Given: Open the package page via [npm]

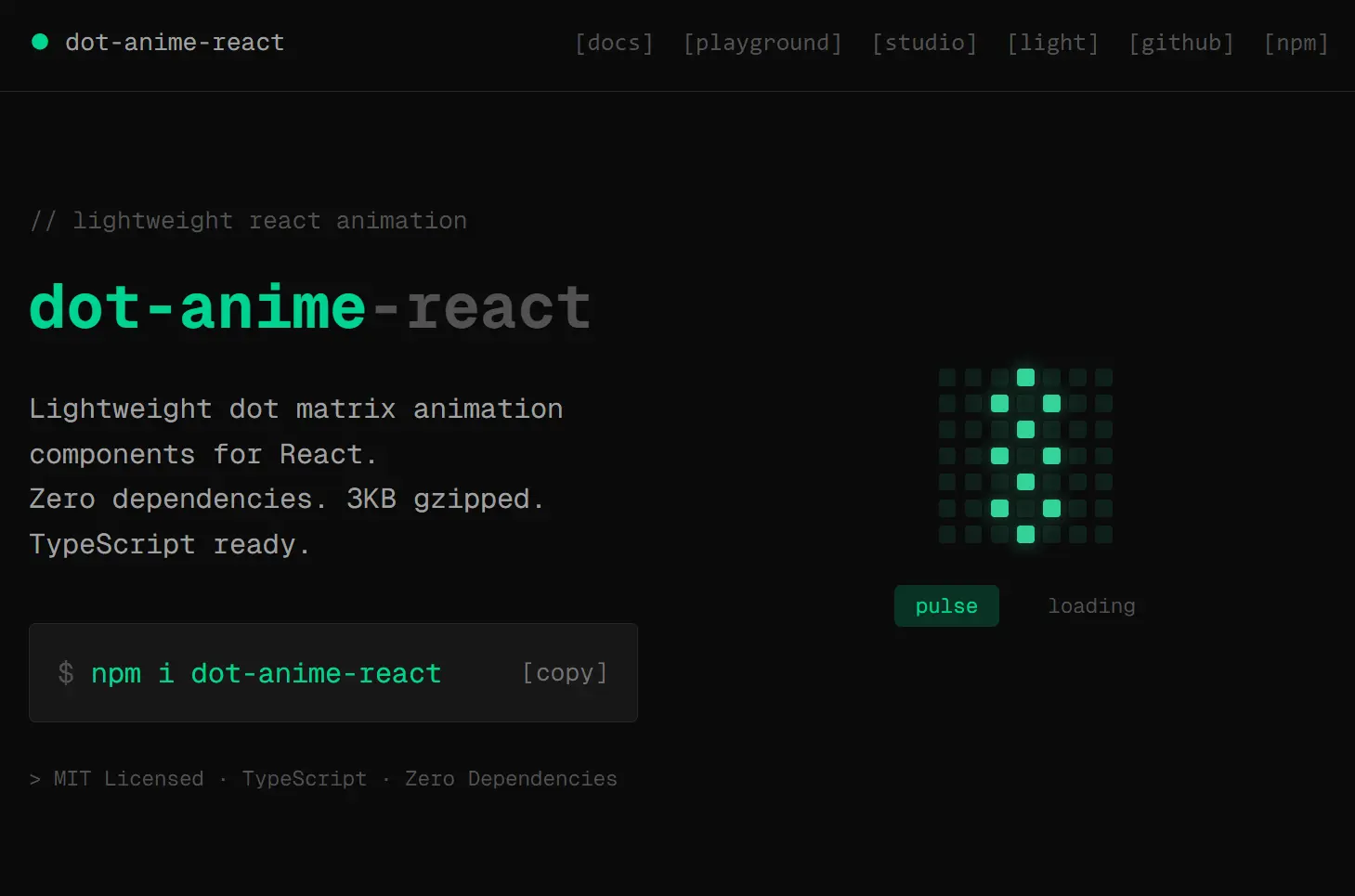Looking at the screenshot, I should (1296, 43).
